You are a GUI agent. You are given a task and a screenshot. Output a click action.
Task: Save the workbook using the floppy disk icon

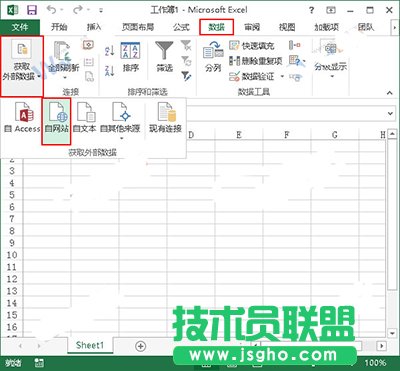tap(32, 10)
